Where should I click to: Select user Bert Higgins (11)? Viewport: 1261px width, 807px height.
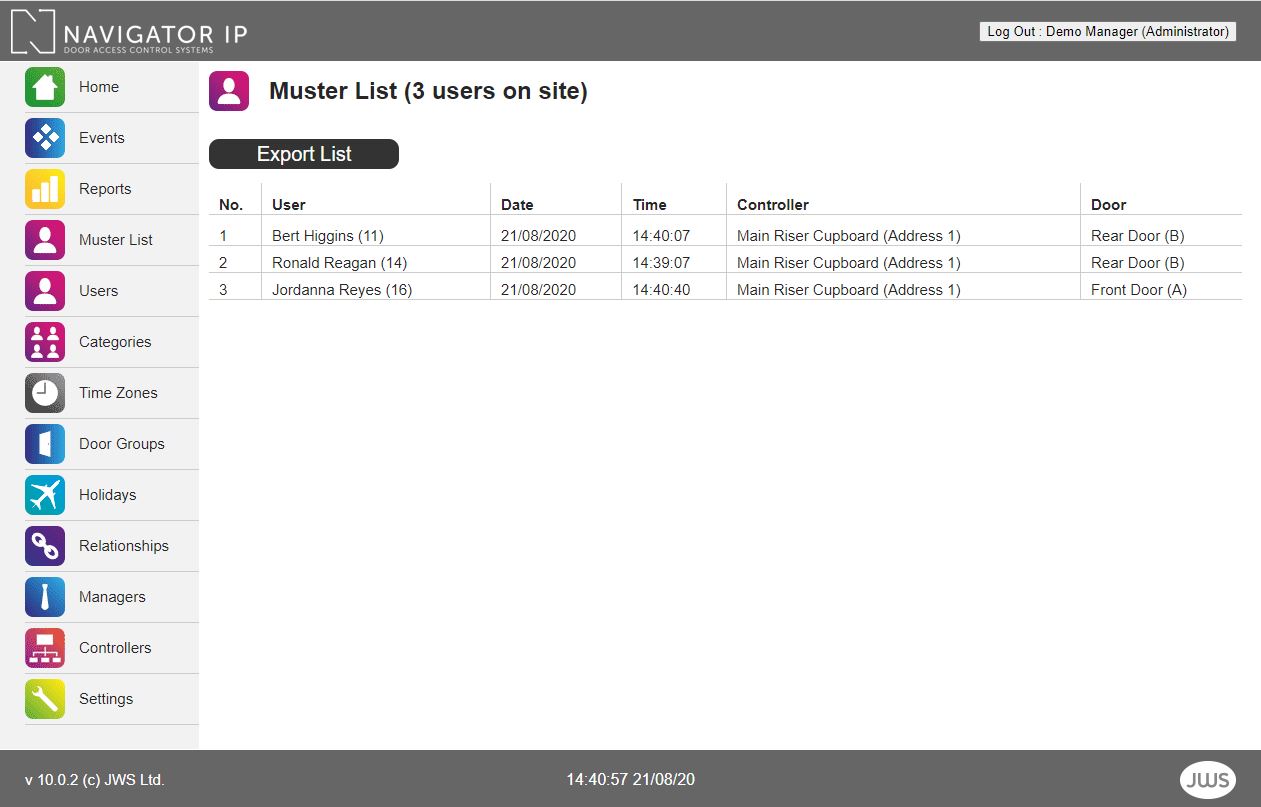click(328, 236)
